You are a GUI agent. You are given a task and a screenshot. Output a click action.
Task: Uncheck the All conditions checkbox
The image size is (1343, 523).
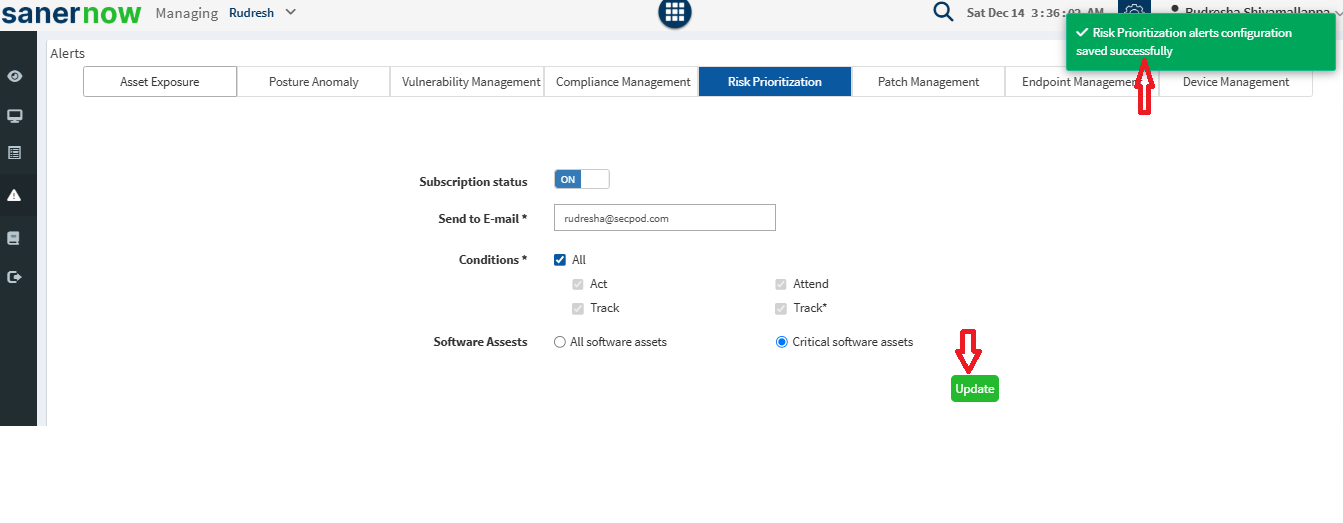coord(560,260)
